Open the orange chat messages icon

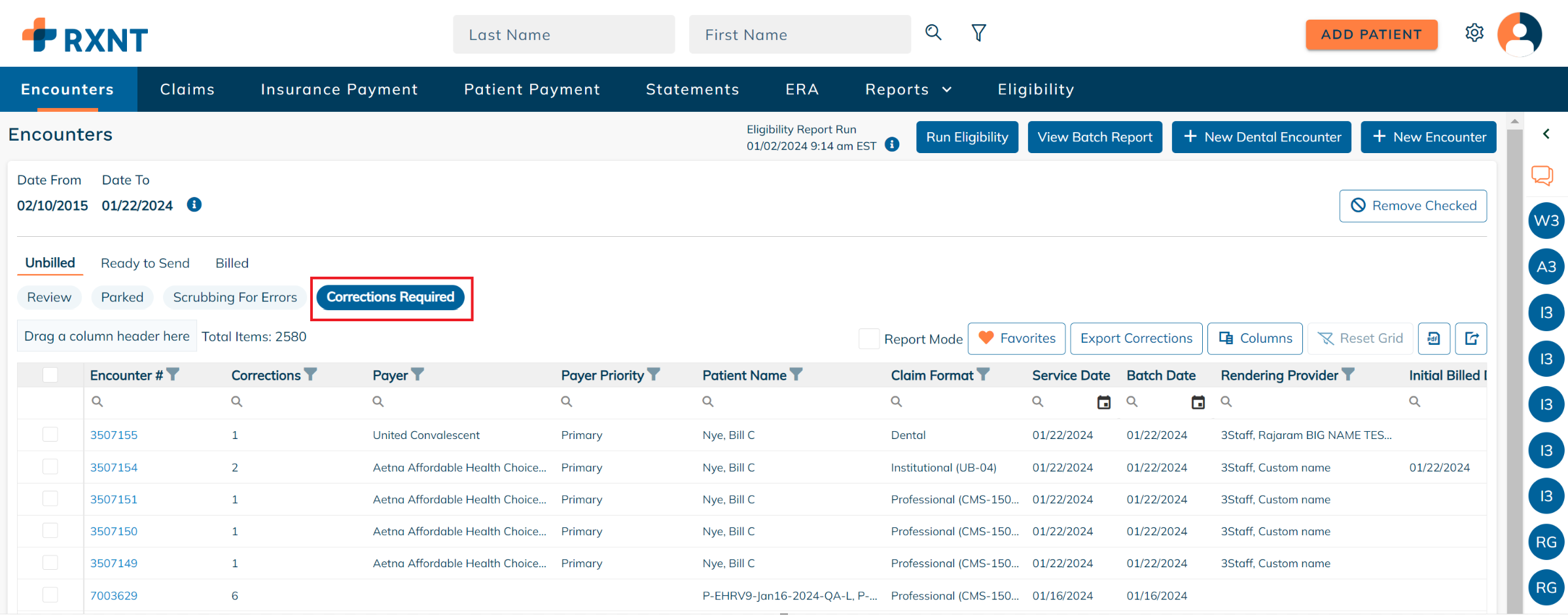pos(1542,175)
